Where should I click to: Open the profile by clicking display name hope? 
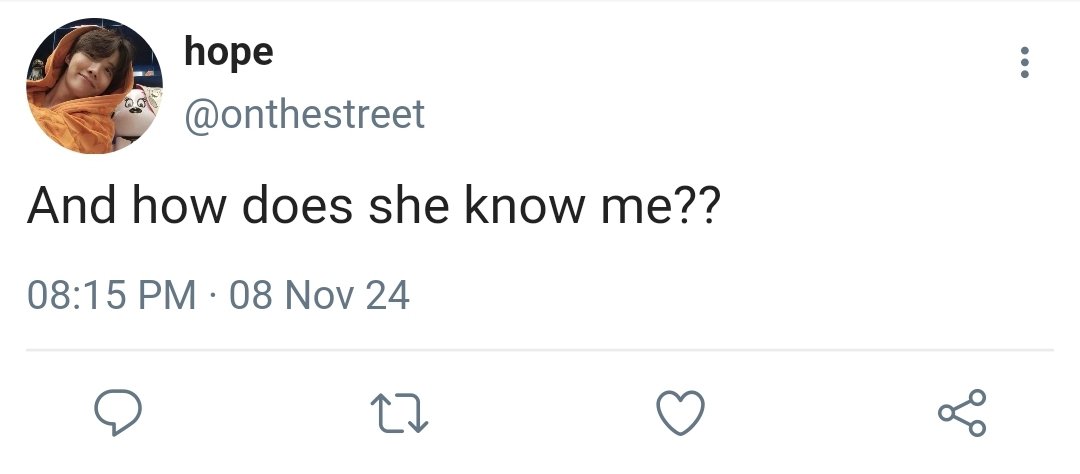[229, 52]
